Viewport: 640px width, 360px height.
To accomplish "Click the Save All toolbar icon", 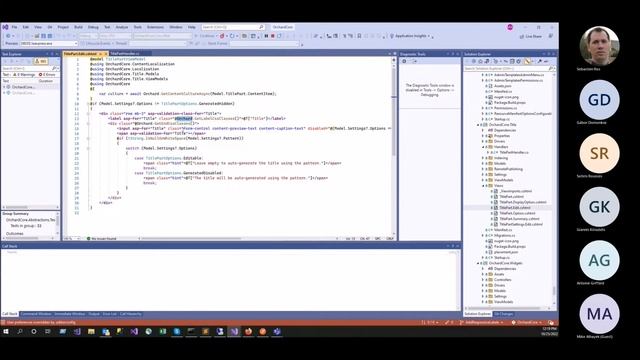I will tap(50, 36).
